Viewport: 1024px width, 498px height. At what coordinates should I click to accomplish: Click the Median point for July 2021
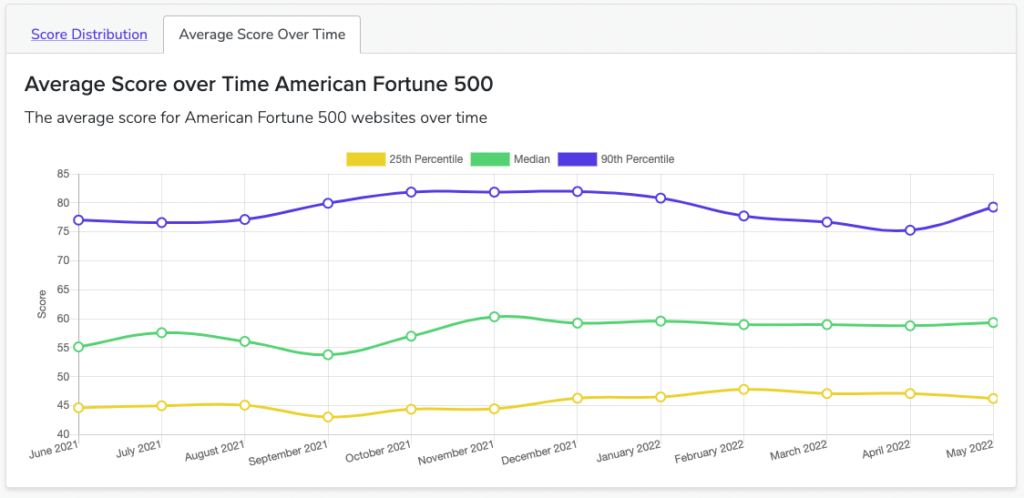(161, 333)
